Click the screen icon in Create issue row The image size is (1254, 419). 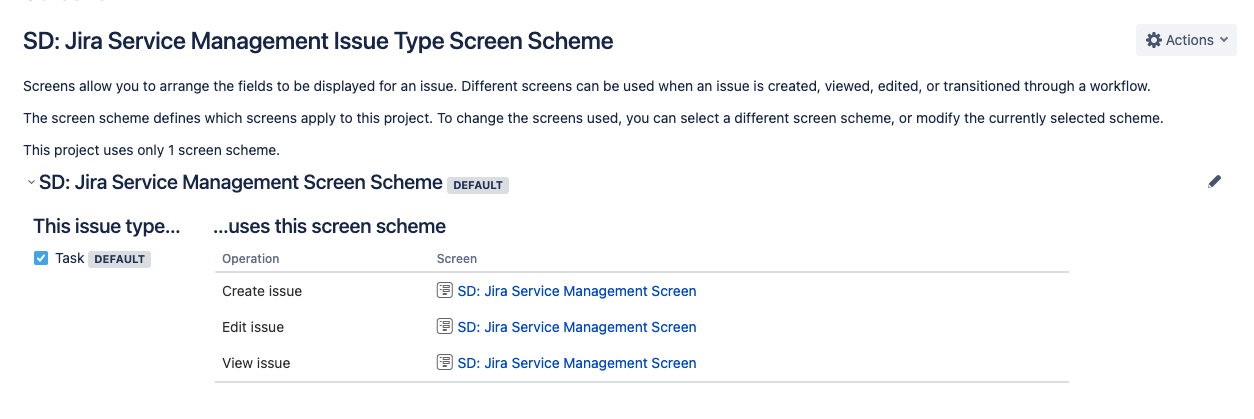(445, 291)
